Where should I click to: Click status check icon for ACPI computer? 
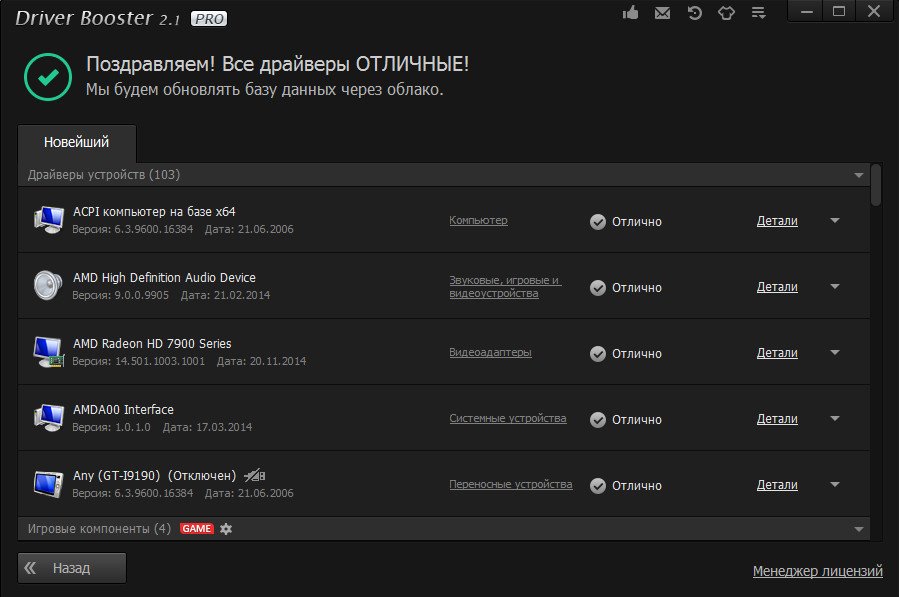click(x=597, y=222)
